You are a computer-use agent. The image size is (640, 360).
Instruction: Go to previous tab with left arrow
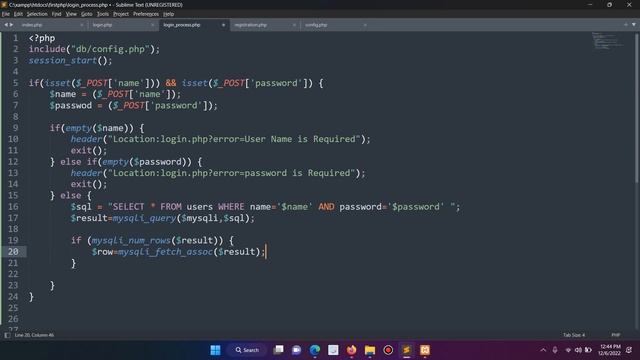[x=6, y=25]
